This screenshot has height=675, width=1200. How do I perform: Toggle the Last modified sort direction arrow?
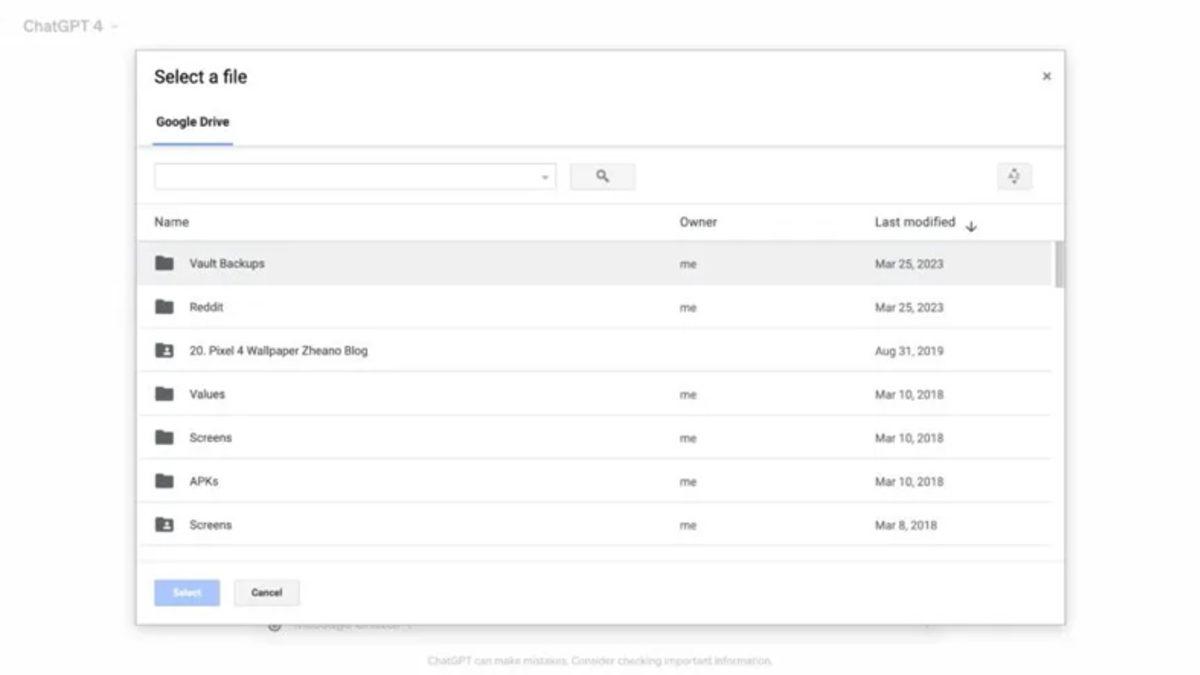[971, 226]
